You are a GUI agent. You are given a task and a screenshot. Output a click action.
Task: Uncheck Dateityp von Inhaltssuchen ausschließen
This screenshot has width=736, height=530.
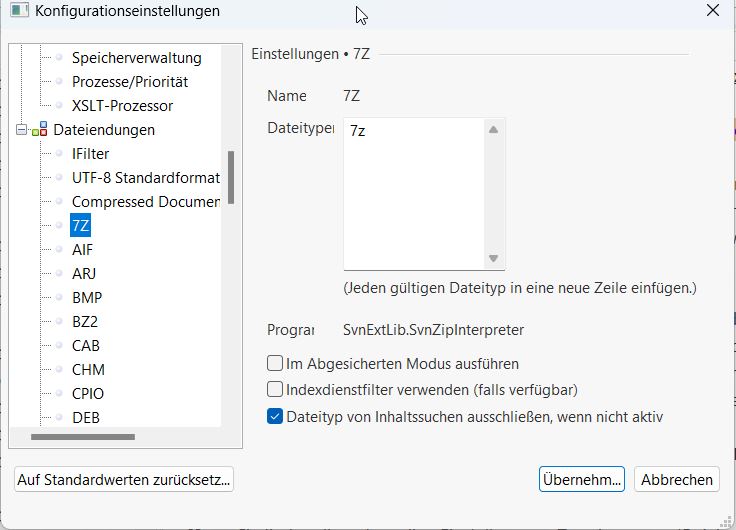click(x=275, y=417)
